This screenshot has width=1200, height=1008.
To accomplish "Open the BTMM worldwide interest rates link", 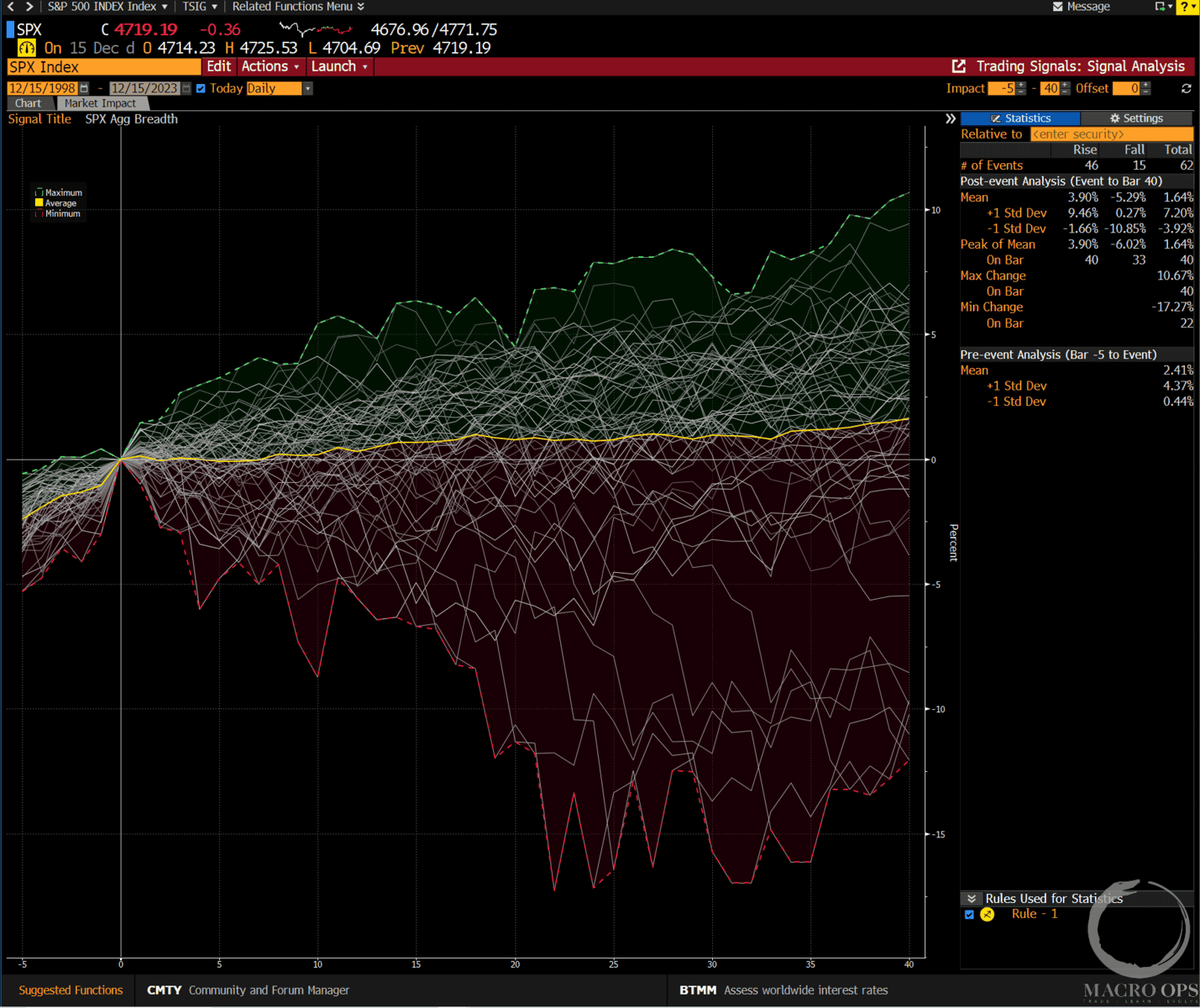I will pyautogui.click(x=783, y=990).
